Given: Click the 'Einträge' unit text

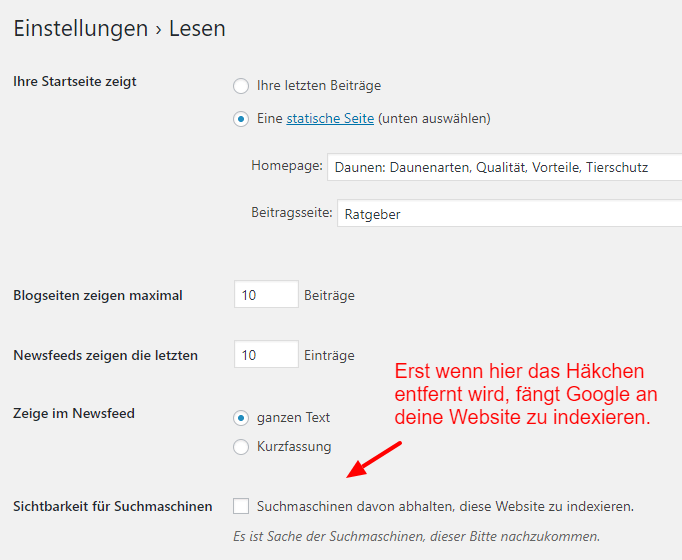Looking at the screenshot, I should (x=329, y=356).
